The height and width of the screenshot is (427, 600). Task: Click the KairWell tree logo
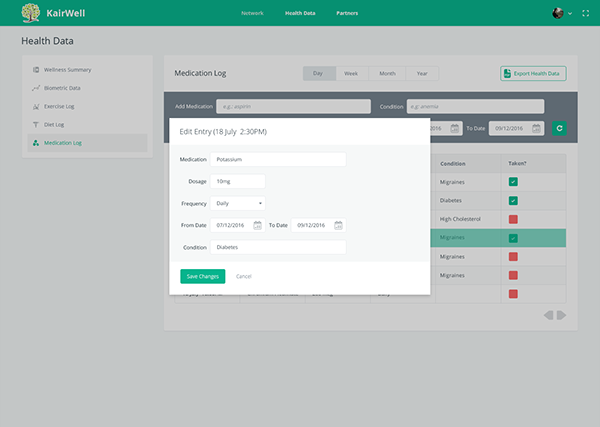coord(31,13)
